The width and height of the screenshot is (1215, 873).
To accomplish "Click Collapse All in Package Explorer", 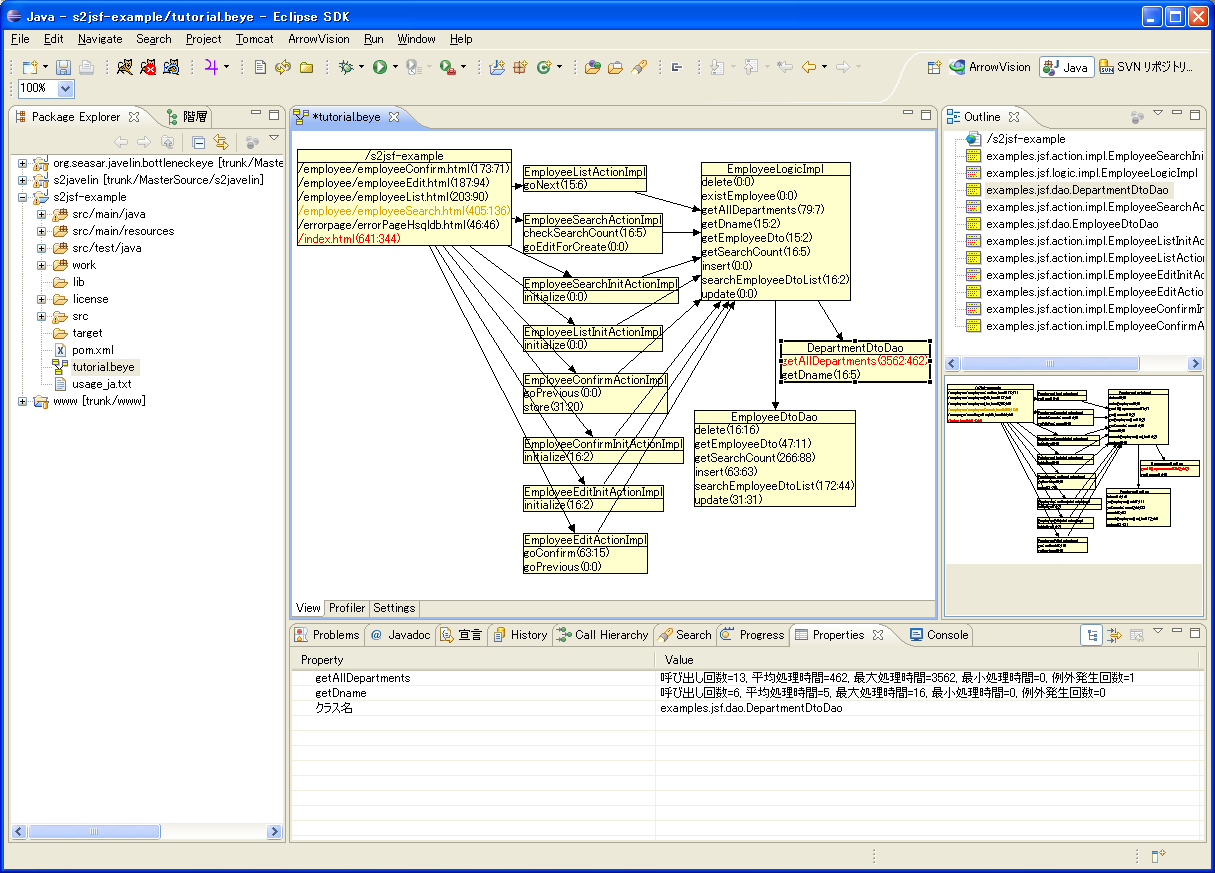I will (x=199, y=142).
